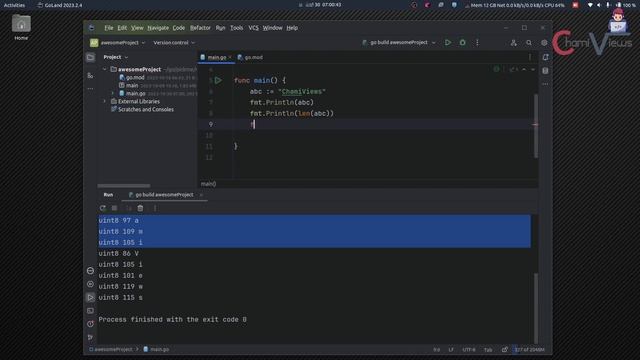Toggle file read-only lock icon
This screenshot has height=360, width=640.
(505, 350)
